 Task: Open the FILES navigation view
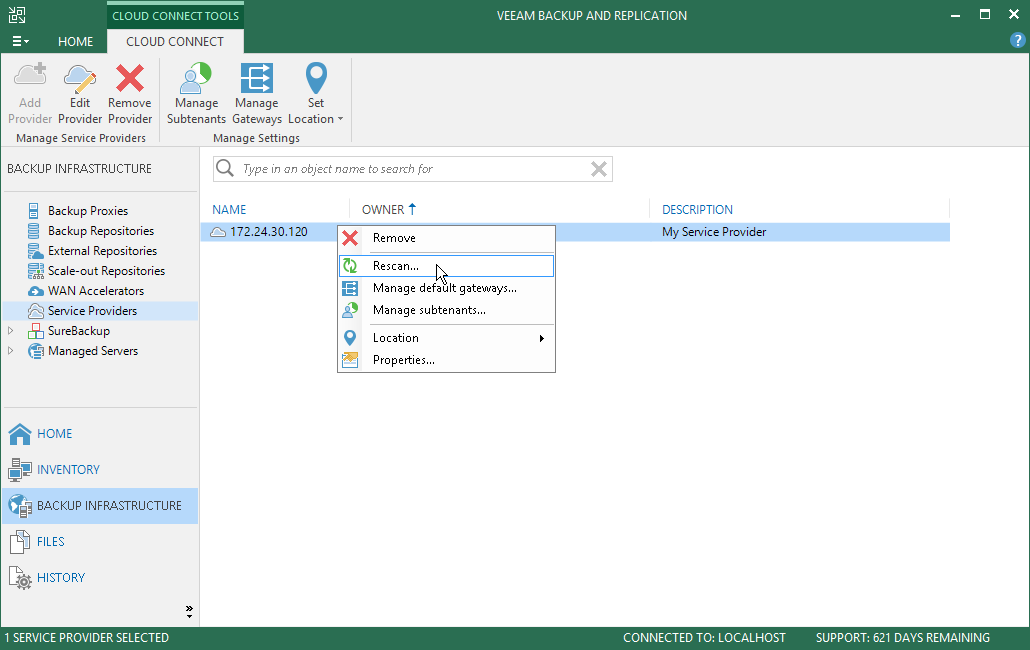[100, 542]
